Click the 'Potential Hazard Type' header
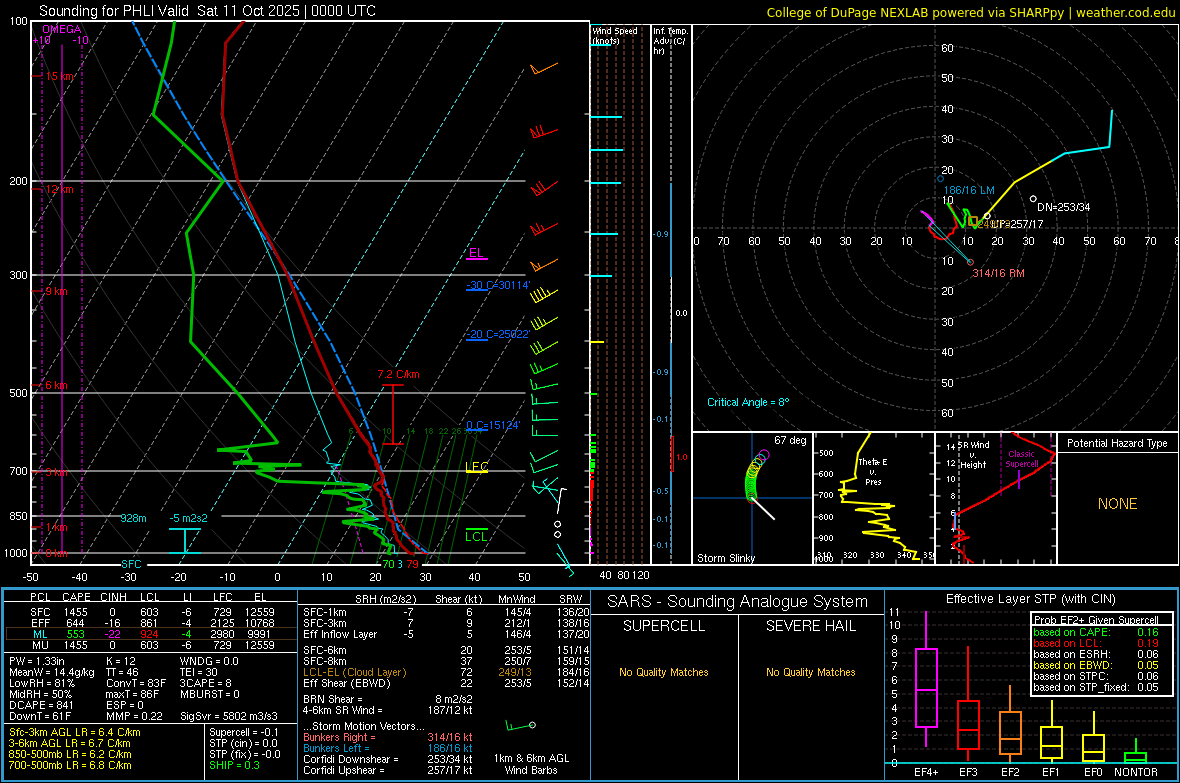The image size is (1180, 783). pos(1117,443)
